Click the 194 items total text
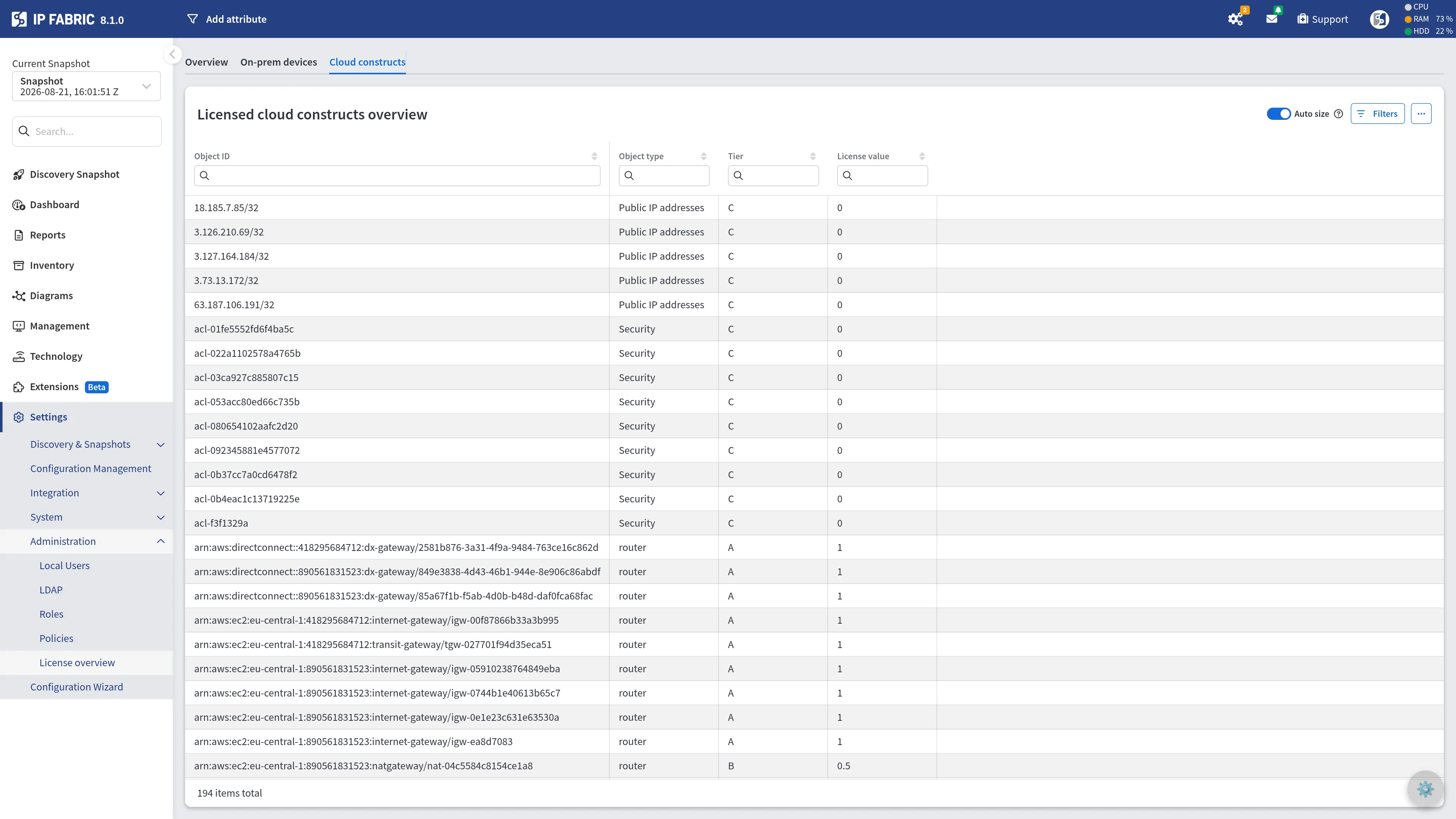 [229, 793]
